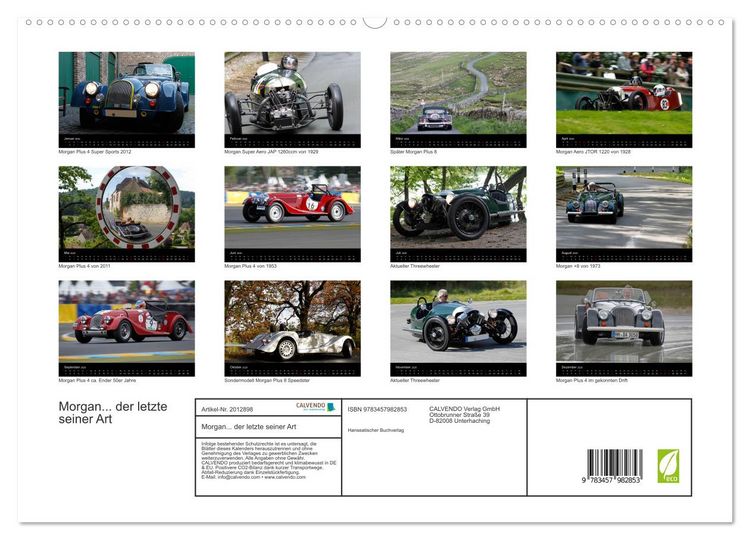Click 'Artikel-Nr. 2012898' text
Viewport: 750px width, 540px height.
click(227, 409)
